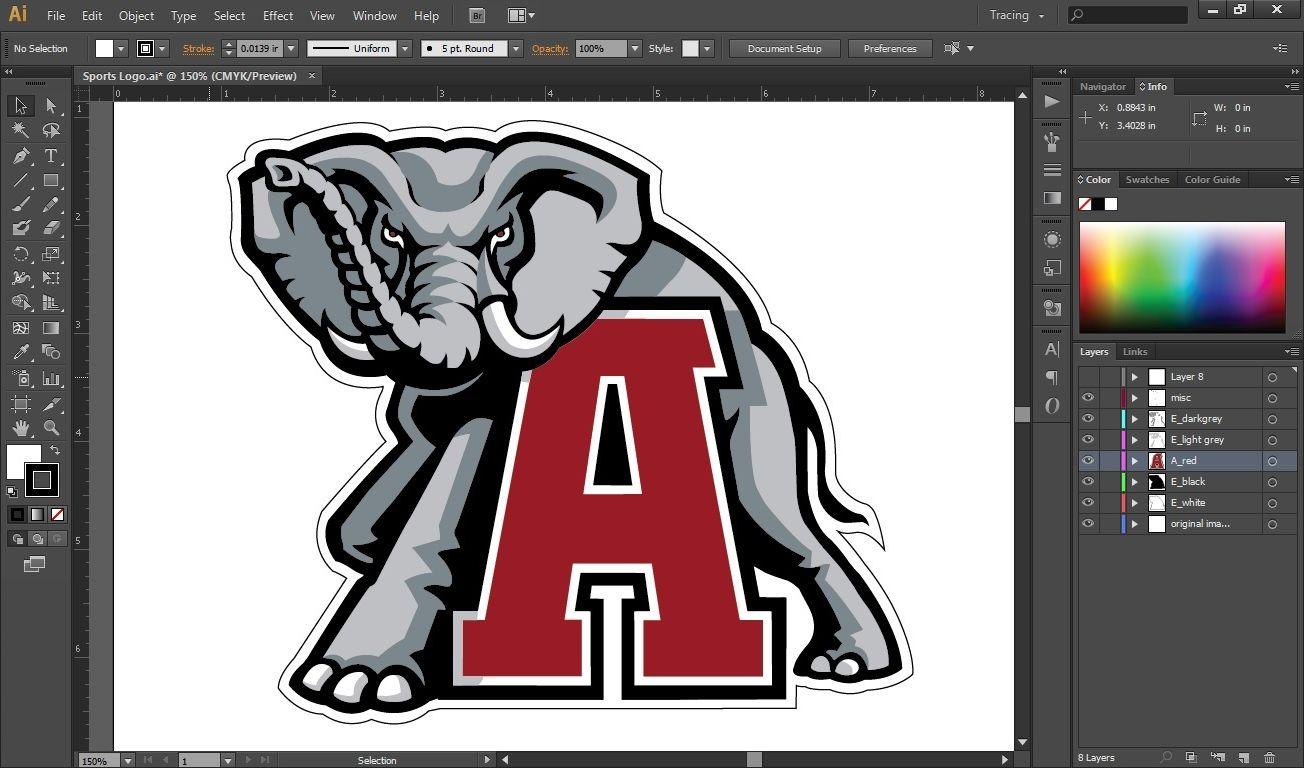Expand the E_darkgrey layer
Viewport: 1304px width, 768px height.
click(1134, 419)
